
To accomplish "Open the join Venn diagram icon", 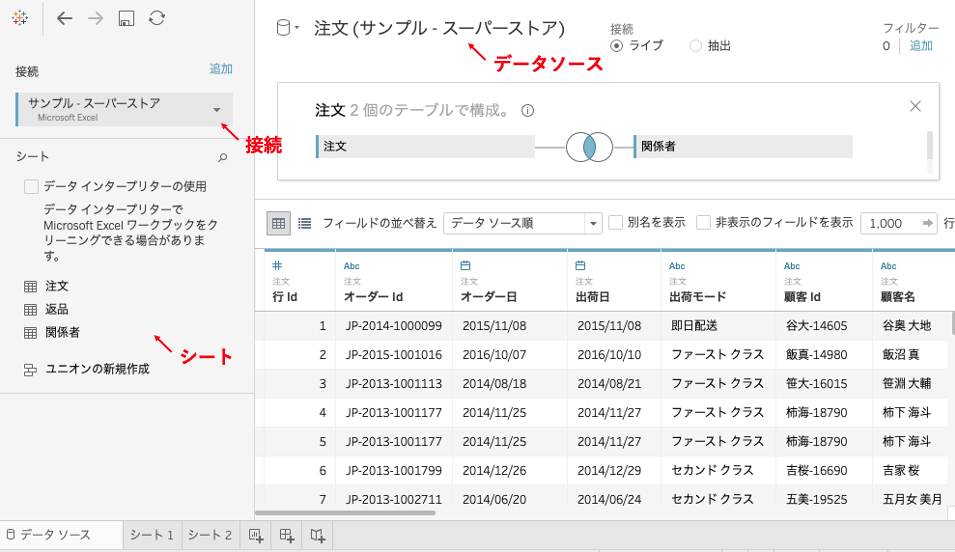I will [x=589, y=147].
